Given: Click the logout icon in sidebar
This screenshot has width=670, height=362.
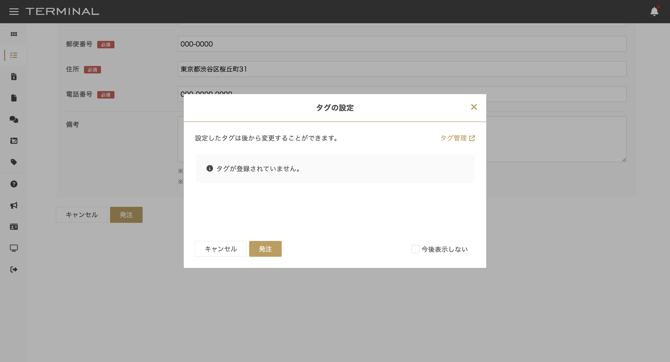Looking at the screenshot, I should (x=14, y=269).
